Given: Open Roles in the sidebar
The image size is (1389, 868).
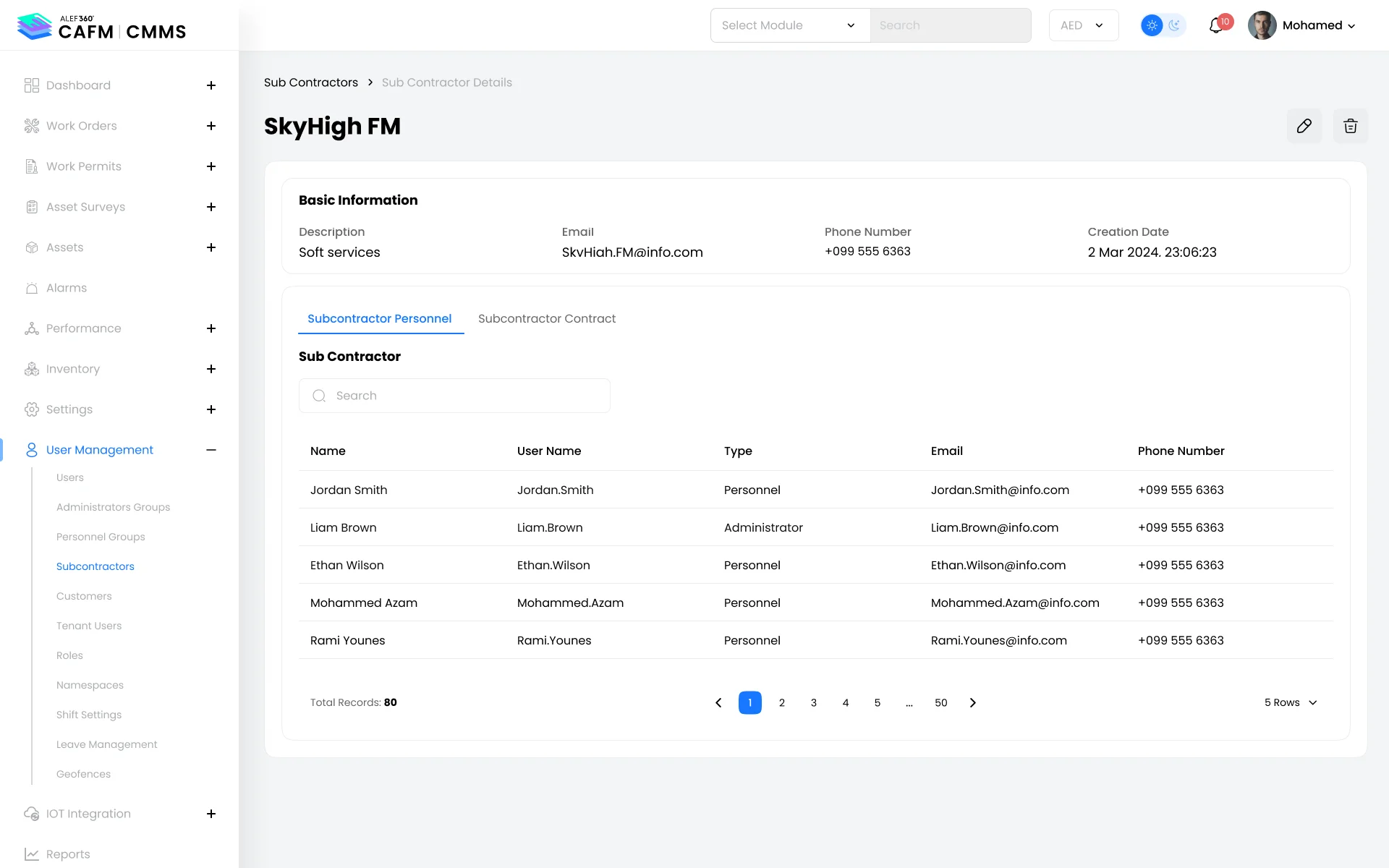Looking at the screenshot, I should click(69, 656).
